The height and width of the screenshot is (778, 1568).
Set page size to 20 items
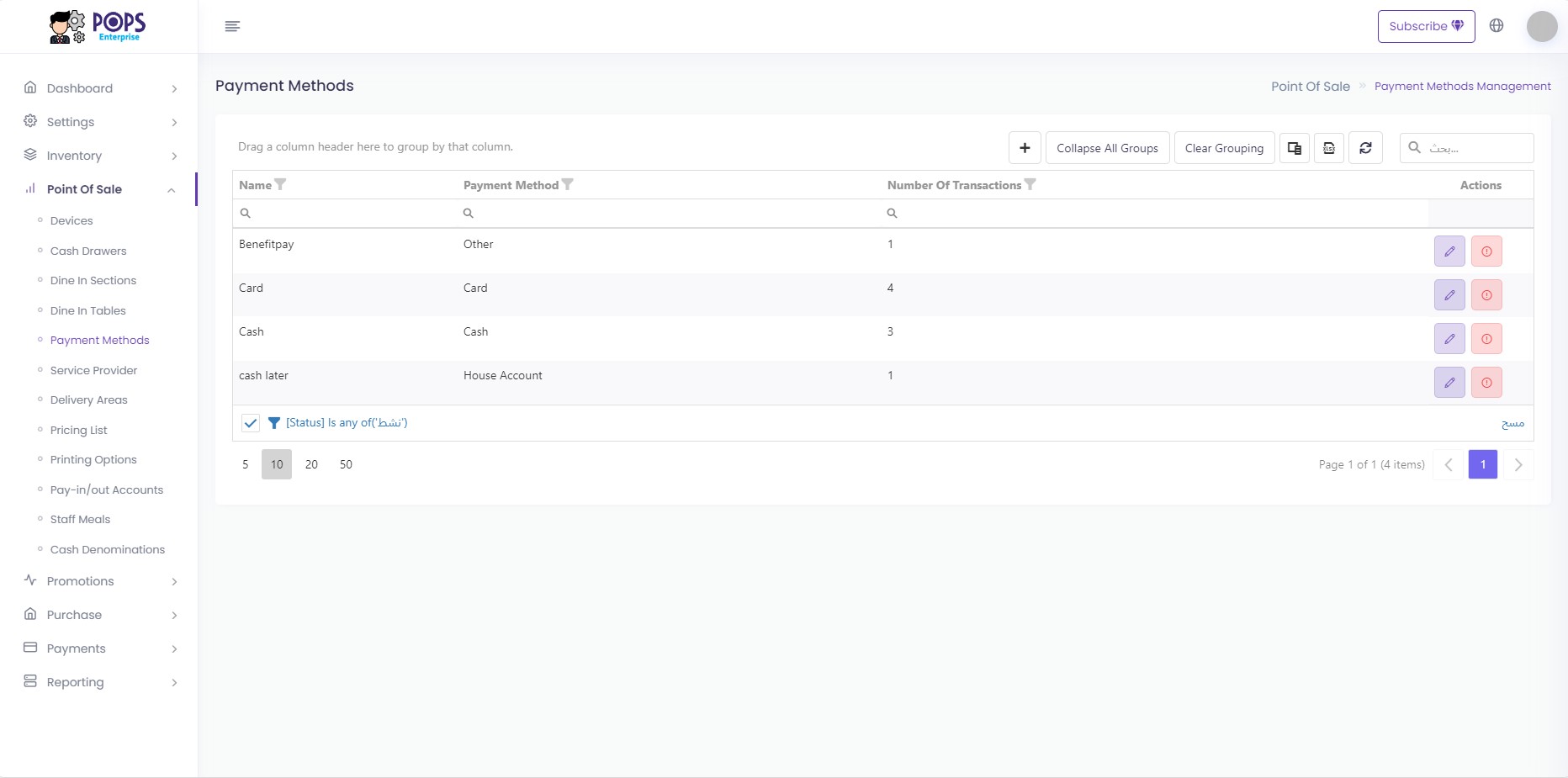click(311, 464)
